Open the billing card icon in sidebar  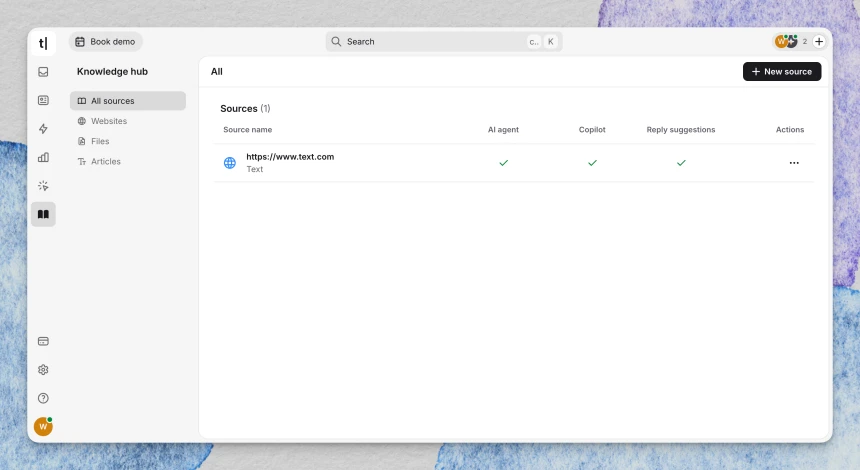(43, 341)
